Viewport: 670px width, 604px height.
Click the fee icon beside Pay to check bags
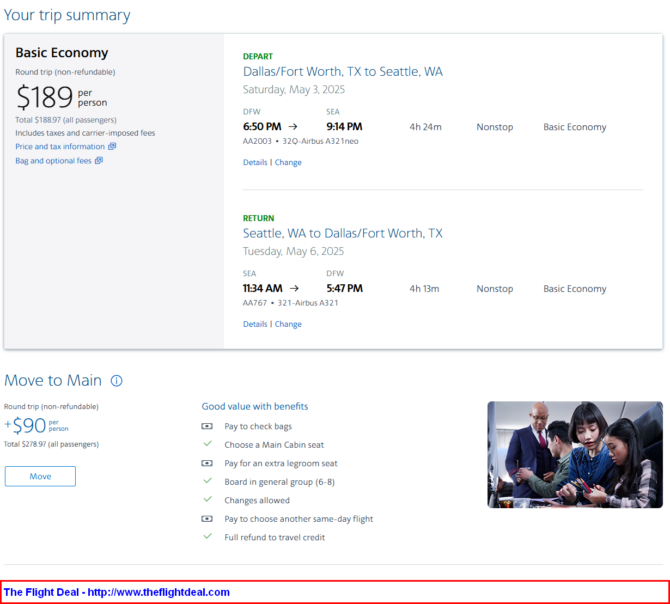pyautogui.click(x=207, y=426)
